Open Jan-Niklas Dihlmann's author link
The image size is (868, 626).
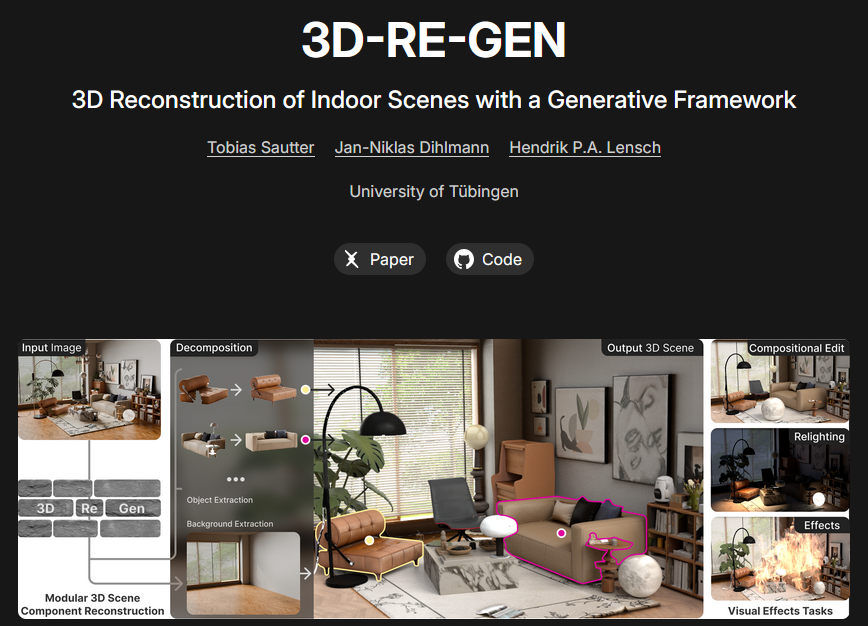coord(411,148)
